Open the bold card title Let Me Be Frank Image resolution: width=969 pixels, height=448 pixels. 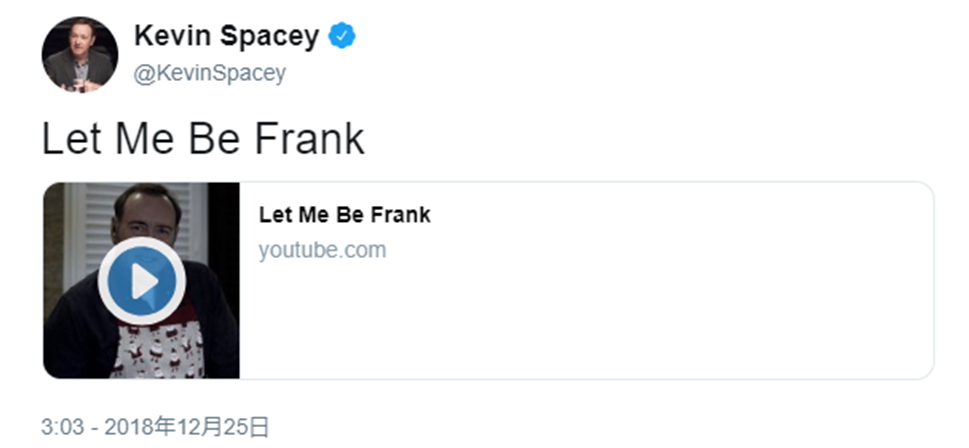coord(344,215)
